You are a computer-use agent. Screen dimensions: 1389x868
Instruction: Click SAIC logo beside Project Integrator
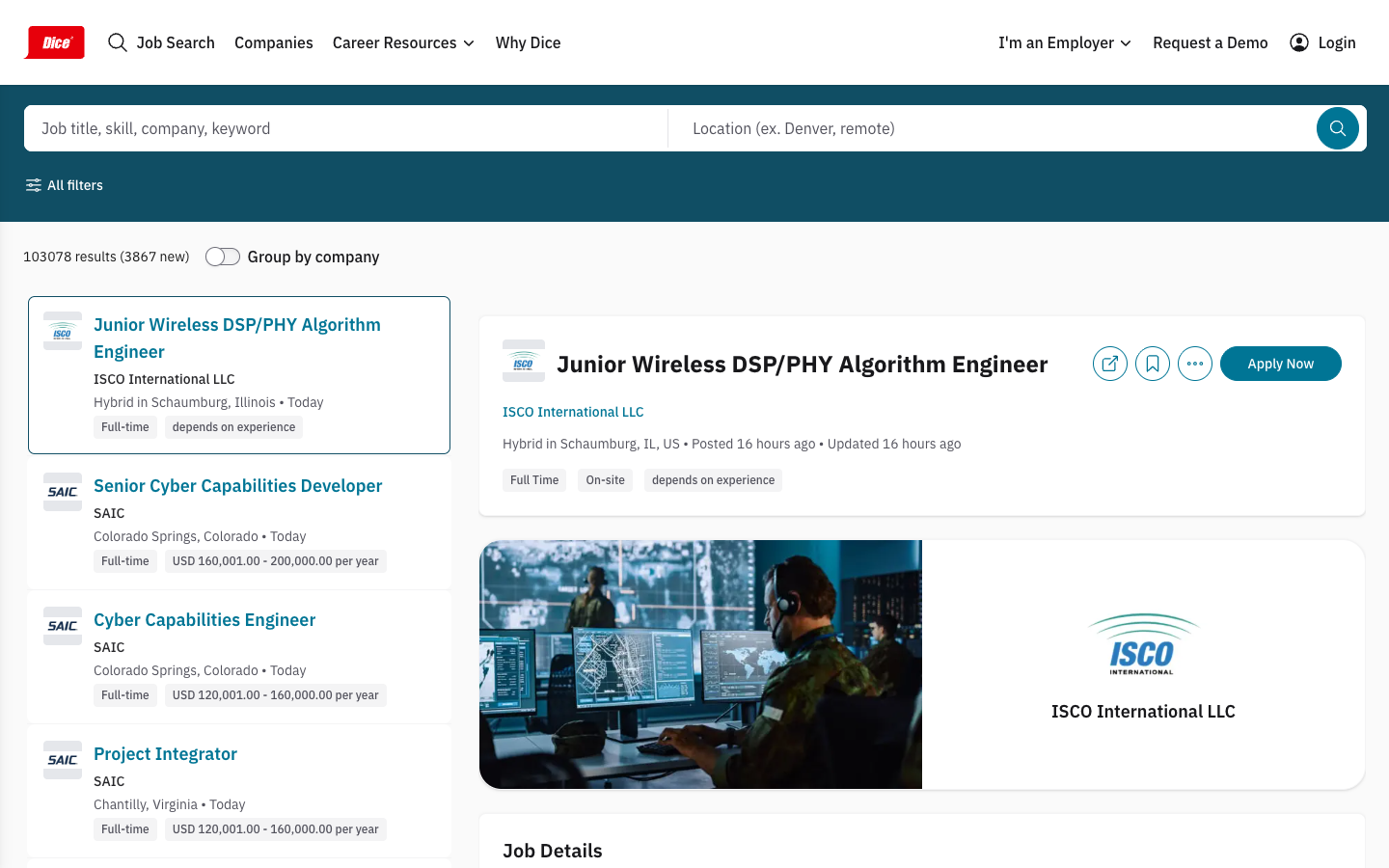tap(63, 760)
